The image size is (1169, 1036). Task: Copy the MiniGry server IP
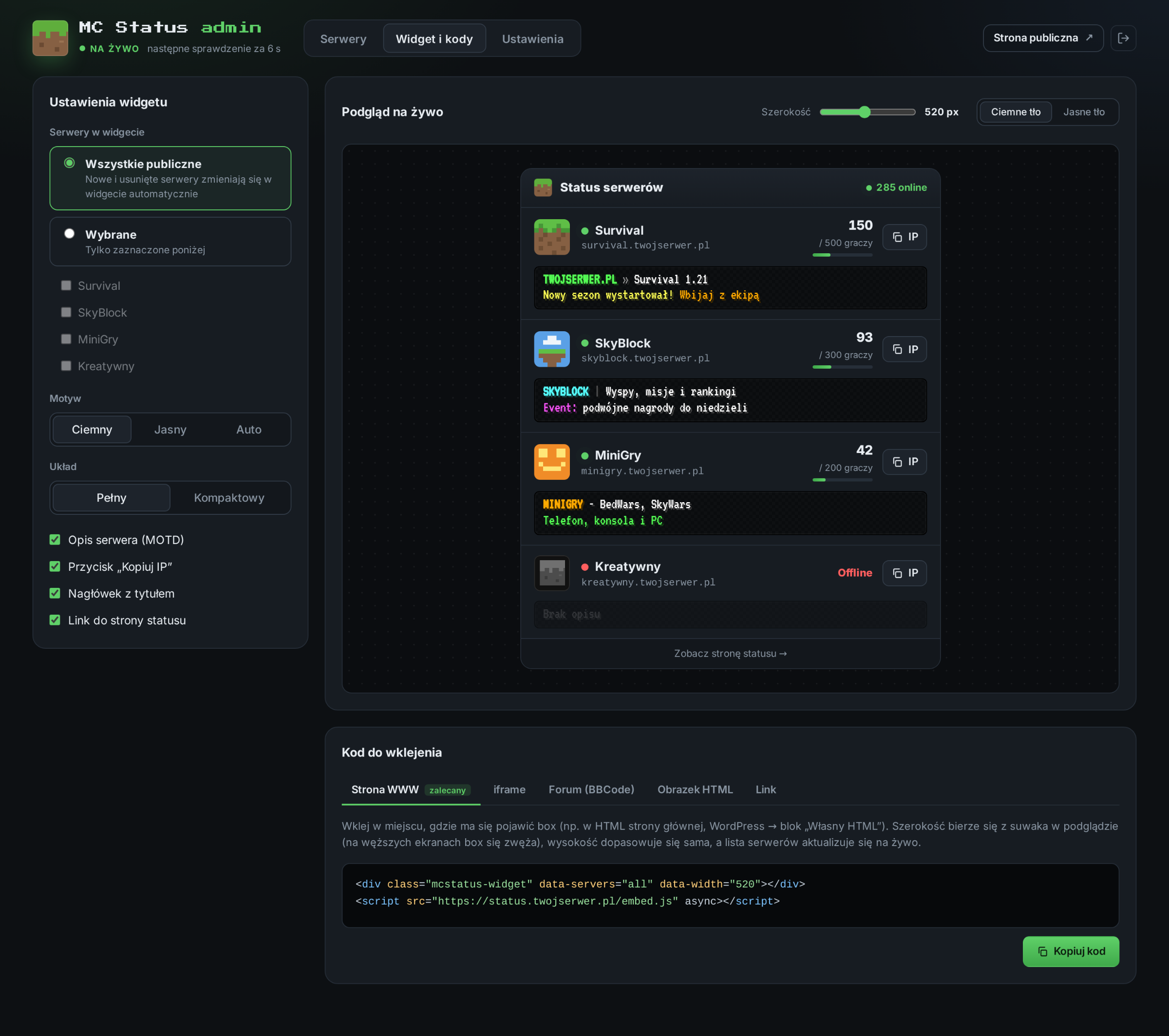[904, 462]
